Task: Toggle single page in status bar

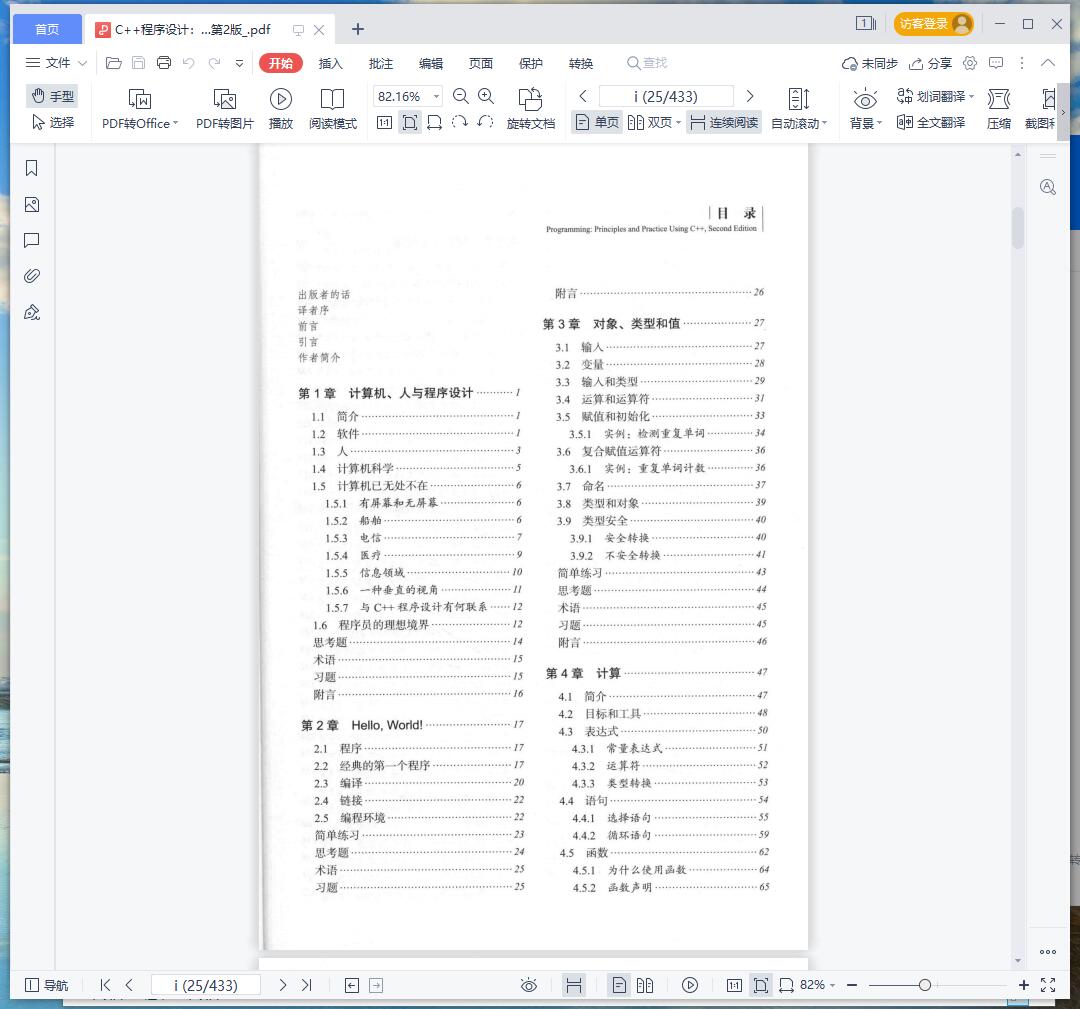Action: tap(619, 985)
